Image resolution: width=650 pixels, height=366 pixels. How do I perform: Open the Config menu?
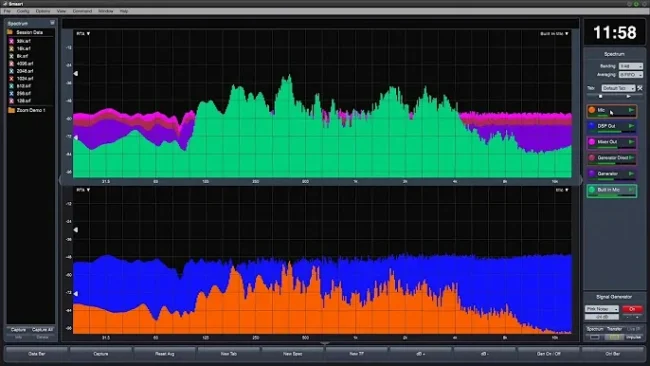[x=23, y=11]
